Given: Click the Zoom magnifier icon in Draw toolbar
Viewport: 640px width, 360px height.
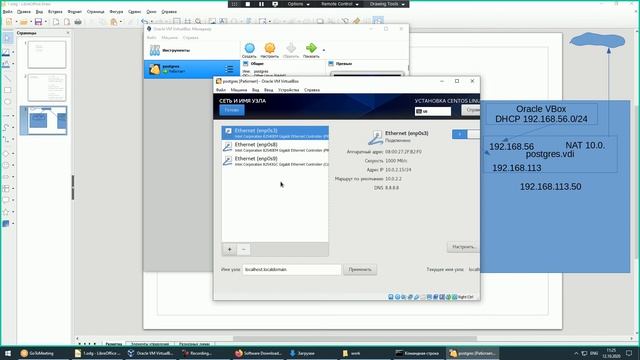Looking at the screenshot, I should pos(198,22).
